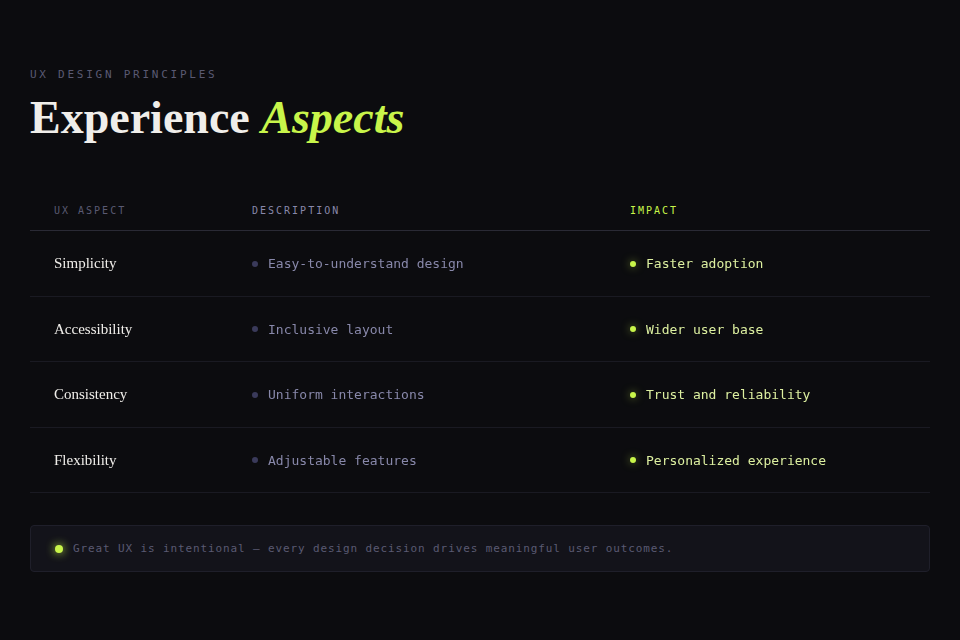The image size is (960, 640).
Task: Click the gray bullet beside Inclusive layout
Action: click(255, 329)
